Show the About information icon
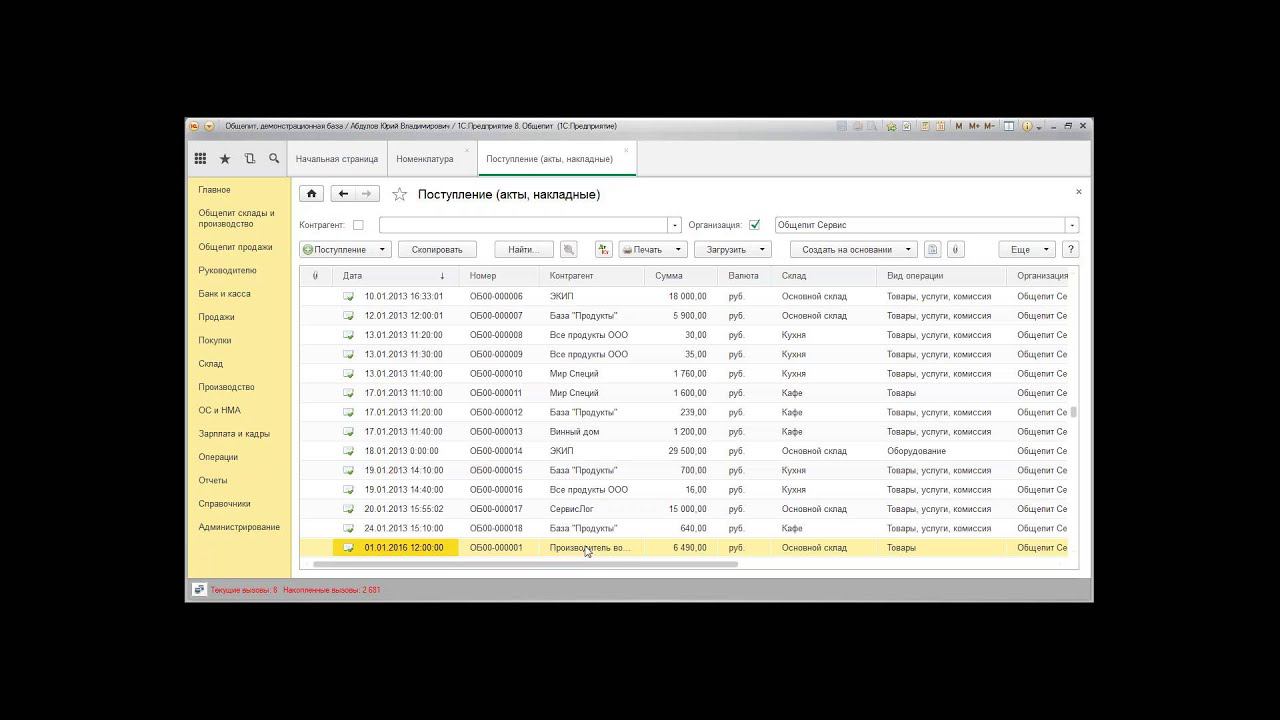 tap(1027, 126)
